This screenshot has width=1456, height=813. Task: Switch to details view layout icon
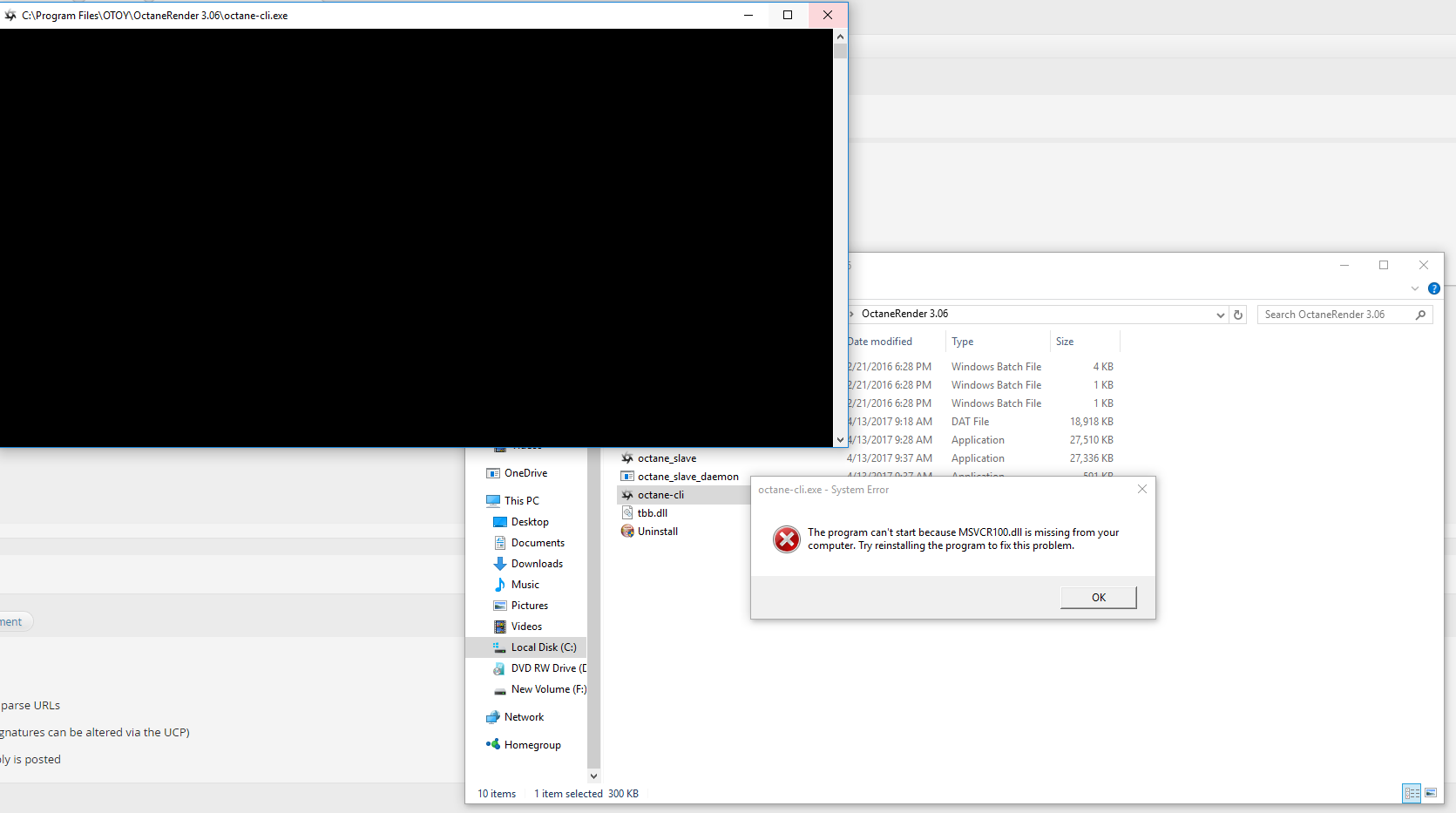tap(1412, 793)
